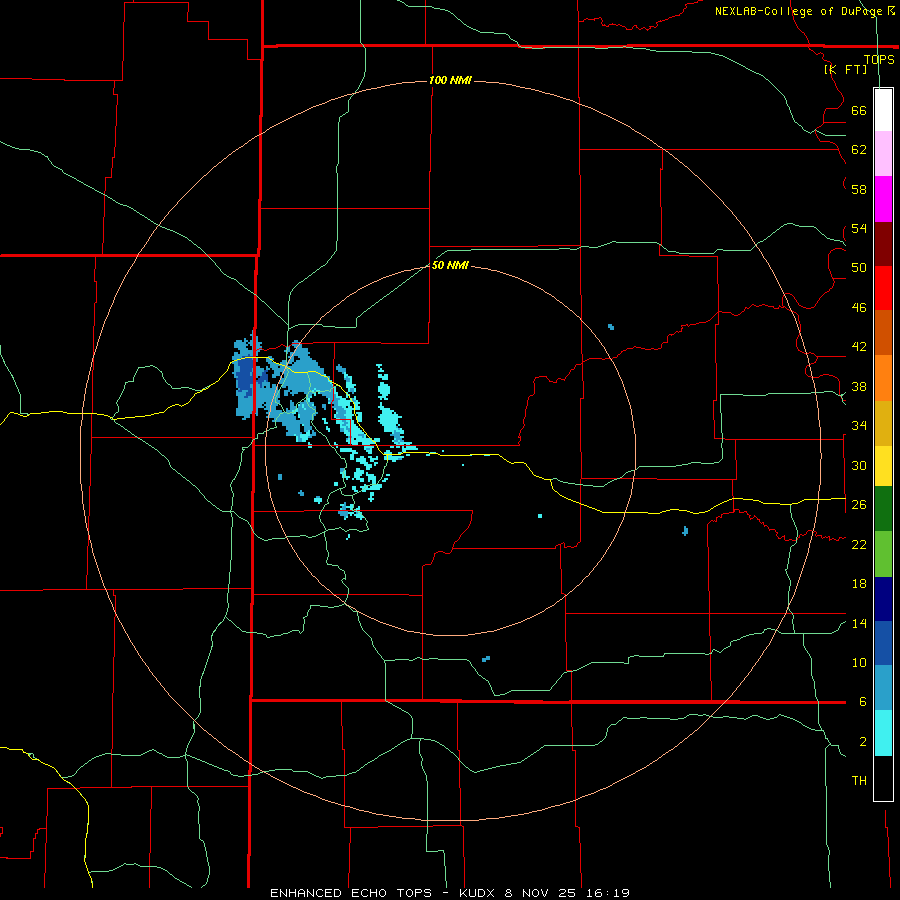Click the "42" legend value
900x900 pixels.
click(x=859, y=347)
